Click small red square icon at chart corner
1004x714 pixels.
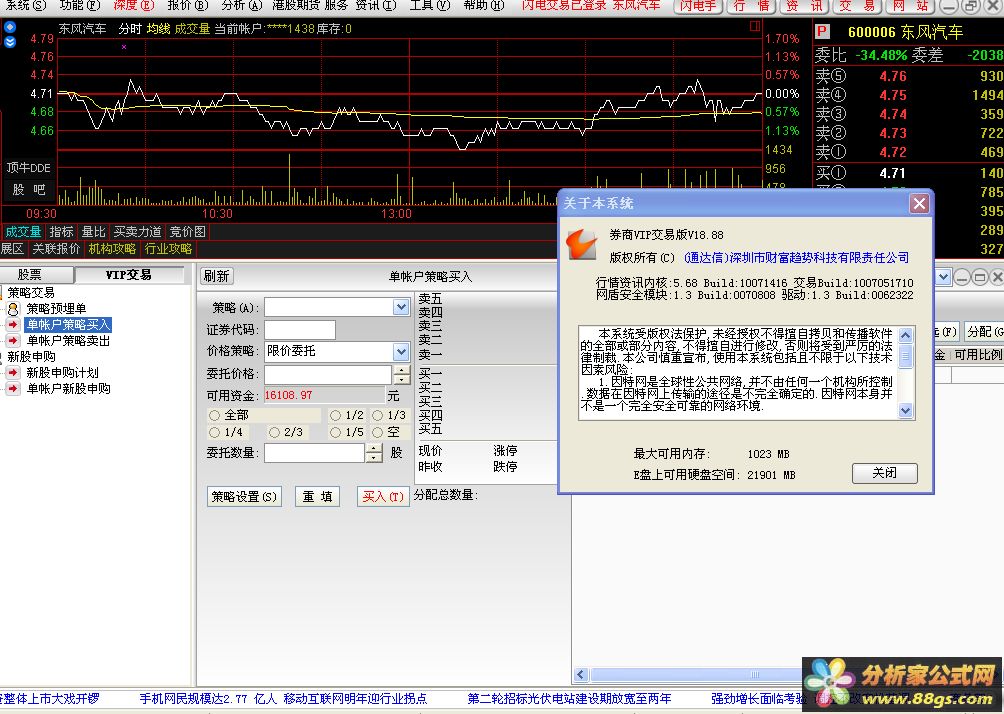click(x=755, y=26)
